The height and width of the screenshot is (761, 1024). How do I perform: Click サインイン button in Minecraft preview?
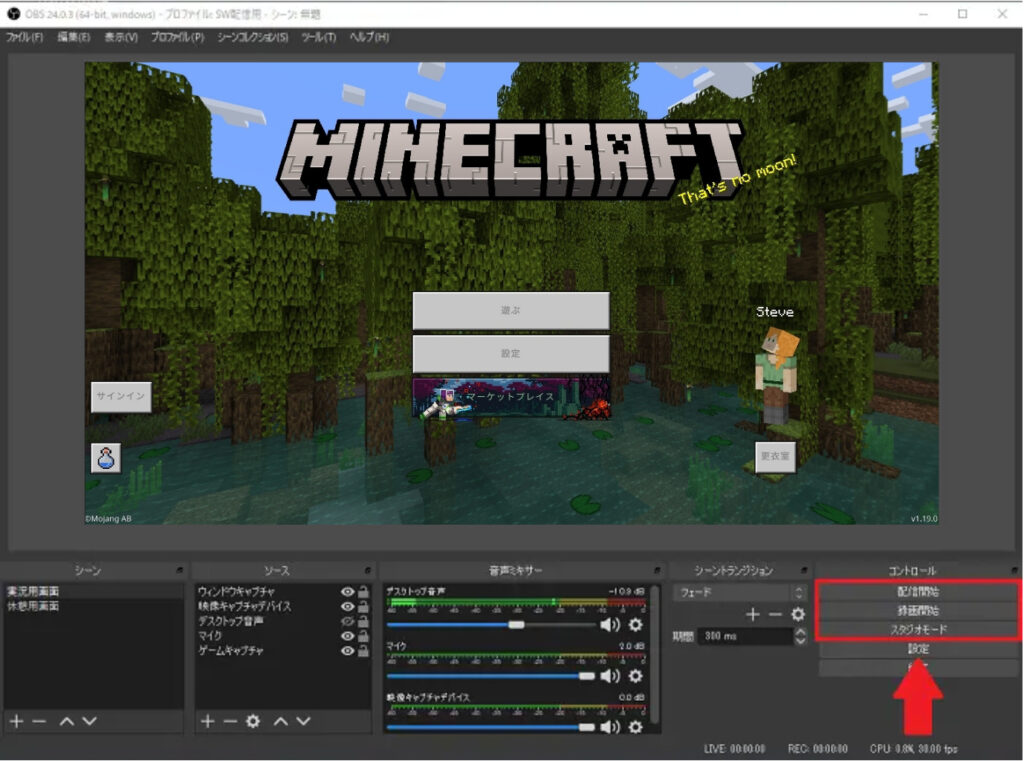coord(121,397)
